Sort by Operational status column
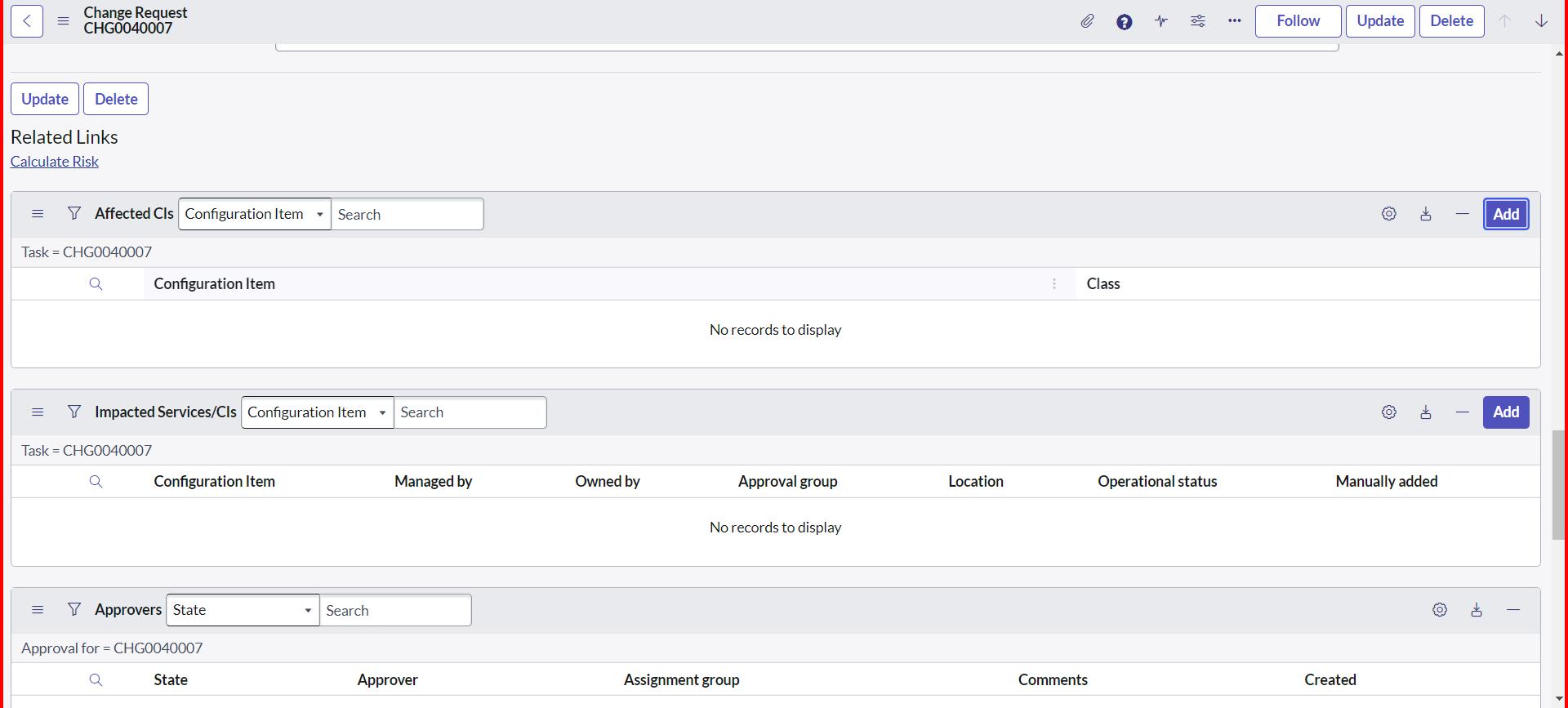Screen dimensions: 1568x708 [x=1157, y=482]
